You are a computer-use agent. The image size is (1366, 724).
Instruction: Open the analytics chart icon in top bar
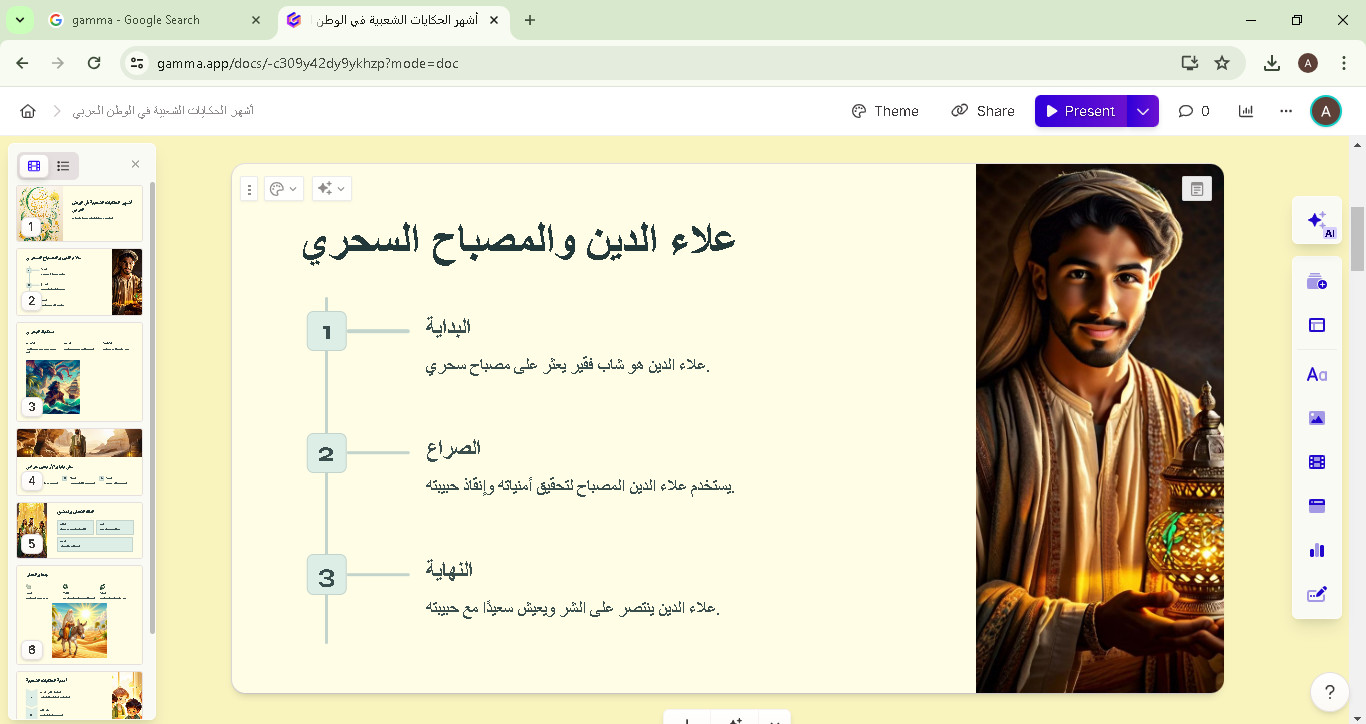point(1246,111)
